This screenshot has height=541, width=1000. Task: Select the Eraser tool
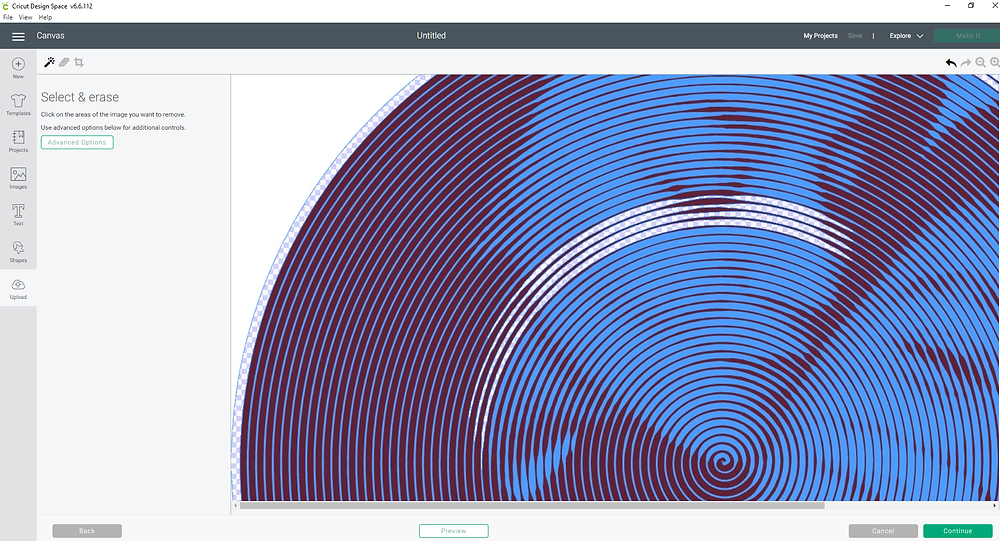(64, 62)
